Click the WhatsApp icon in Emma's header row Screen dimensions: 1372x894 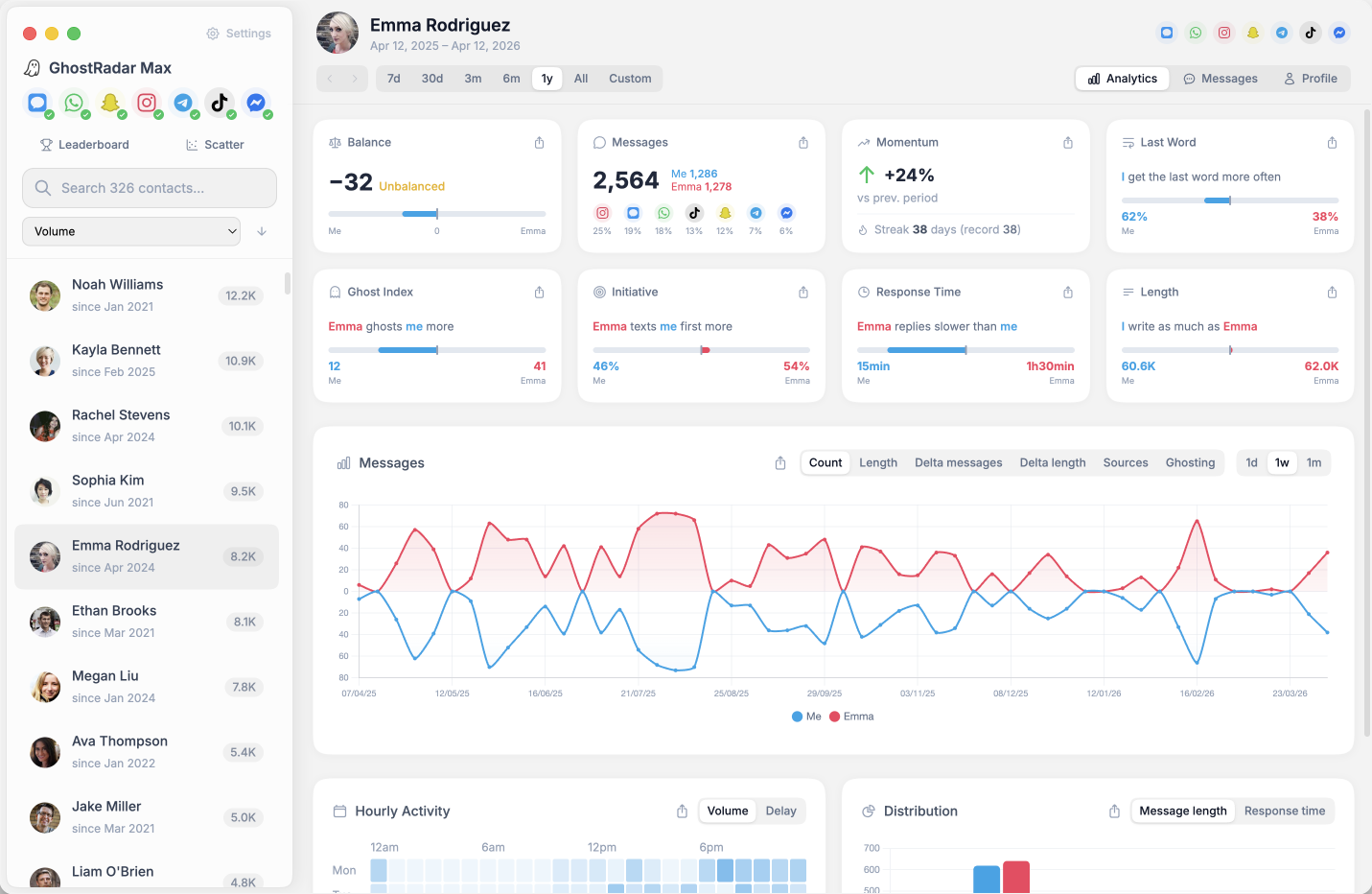1196,32
